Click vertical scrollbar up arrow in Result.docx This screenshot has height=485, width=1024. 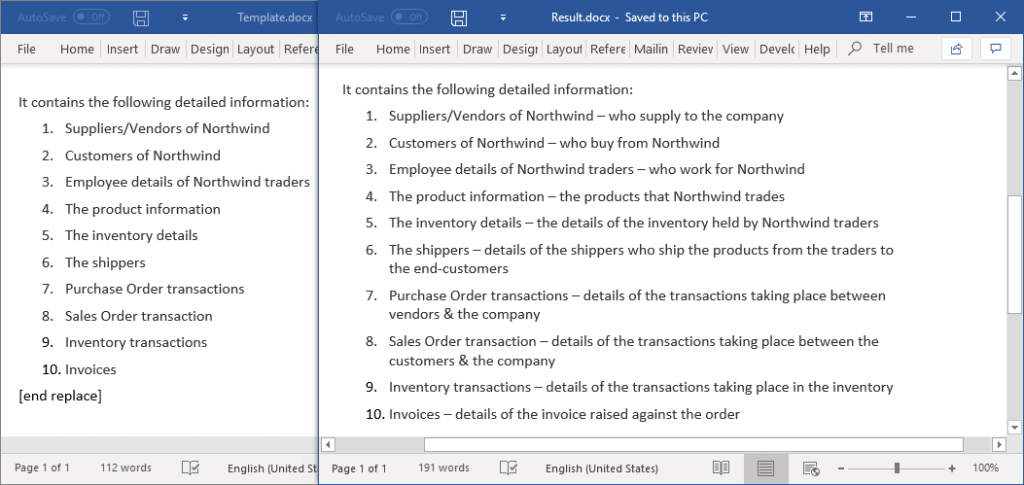(x=1014, y=72)
